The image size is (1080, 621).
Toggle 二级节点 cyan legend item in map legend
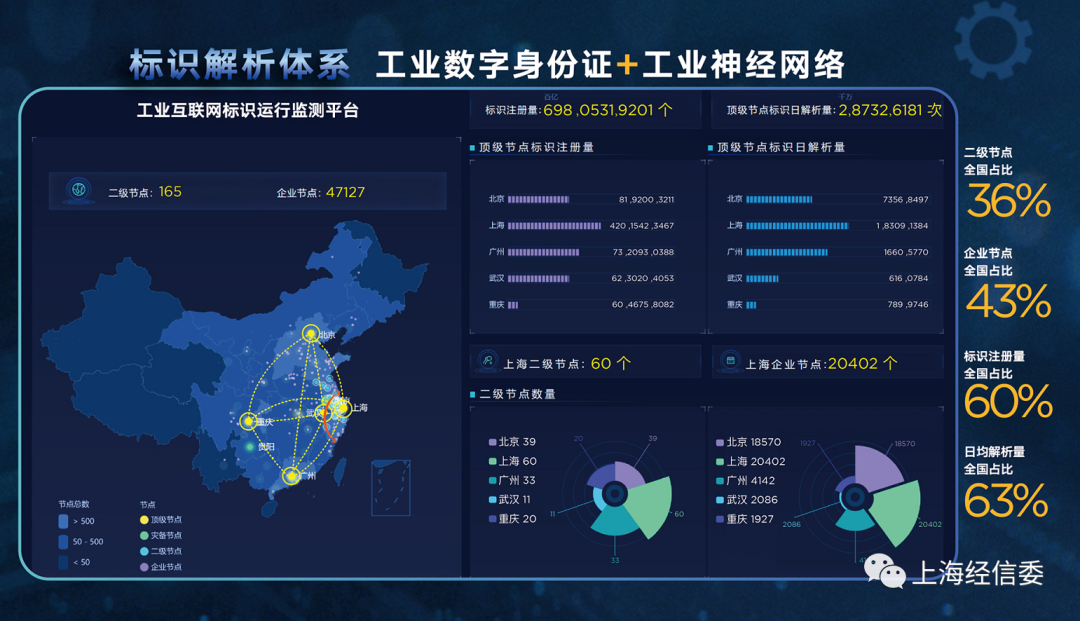click(145, 551)
